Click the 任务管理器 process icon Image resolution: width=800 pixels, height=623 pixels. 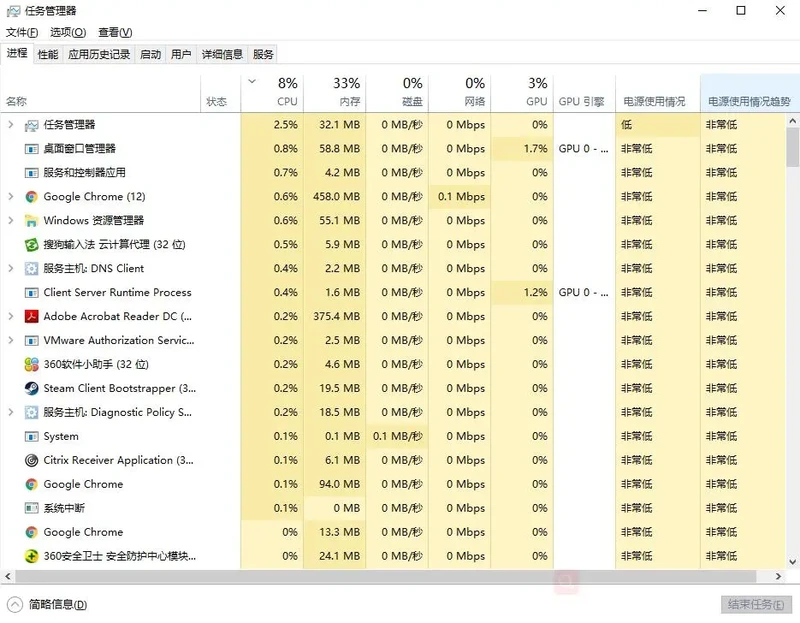(31, 125)
